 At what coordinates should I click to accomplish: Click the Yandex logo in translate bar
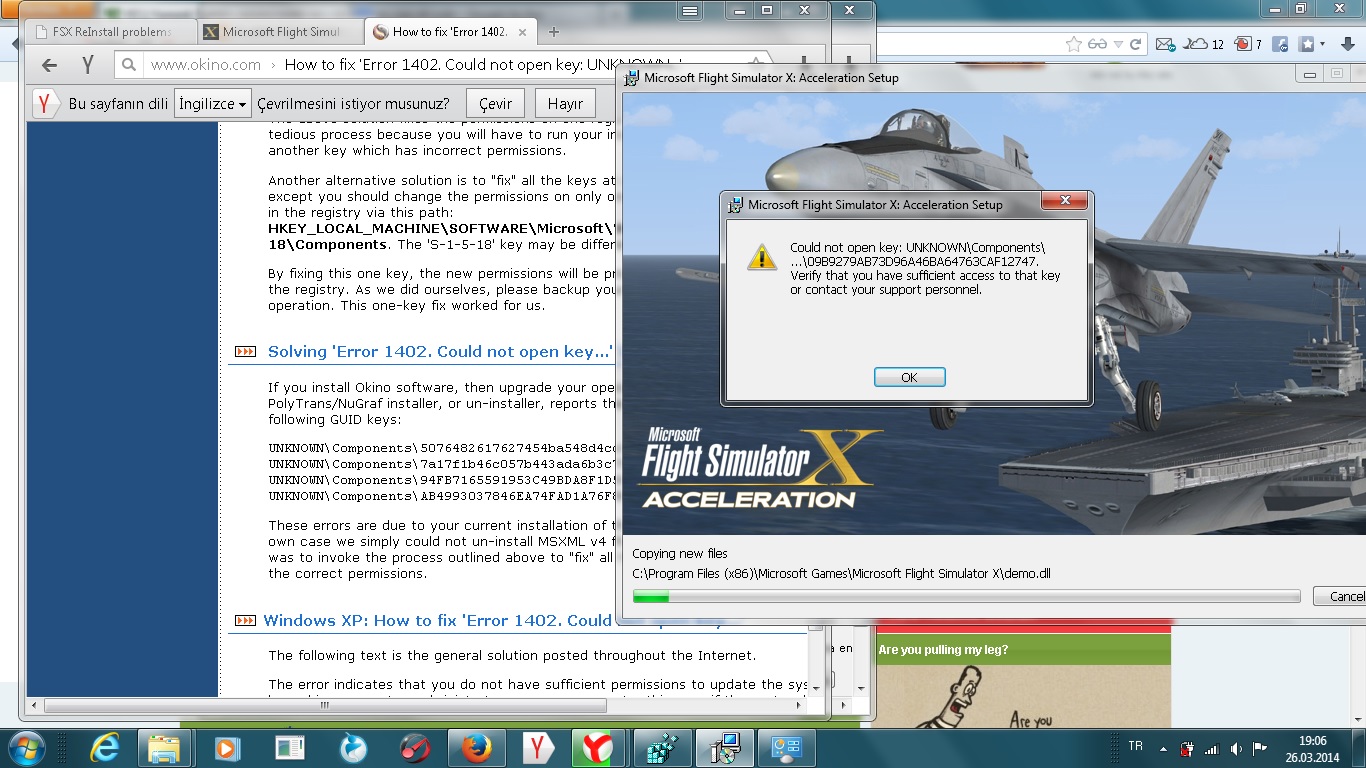(x=45, y=104)
